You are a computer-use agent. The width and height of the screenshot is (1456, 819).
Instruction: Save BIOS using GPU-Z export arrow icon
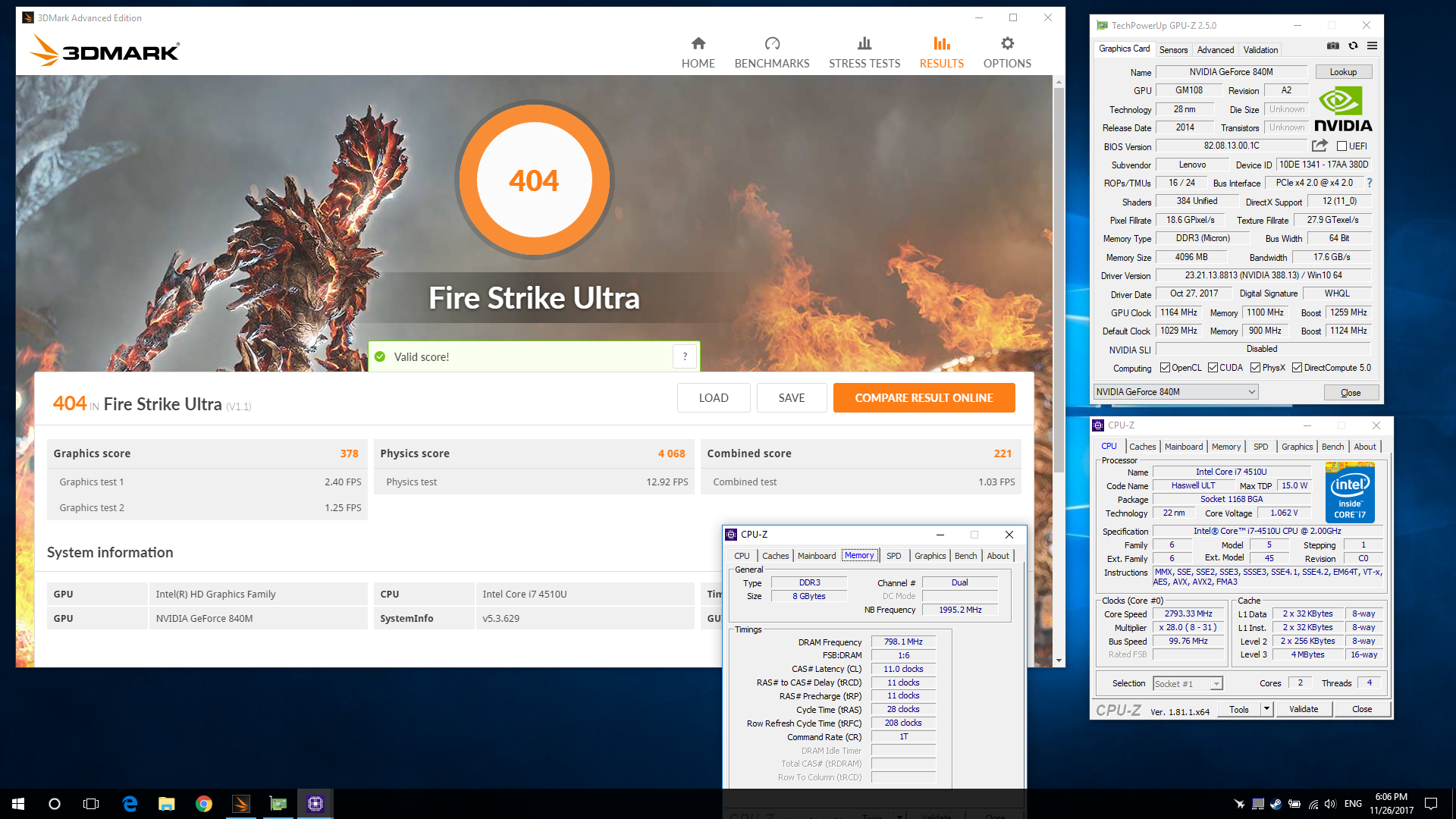[x=1320, y=146]
